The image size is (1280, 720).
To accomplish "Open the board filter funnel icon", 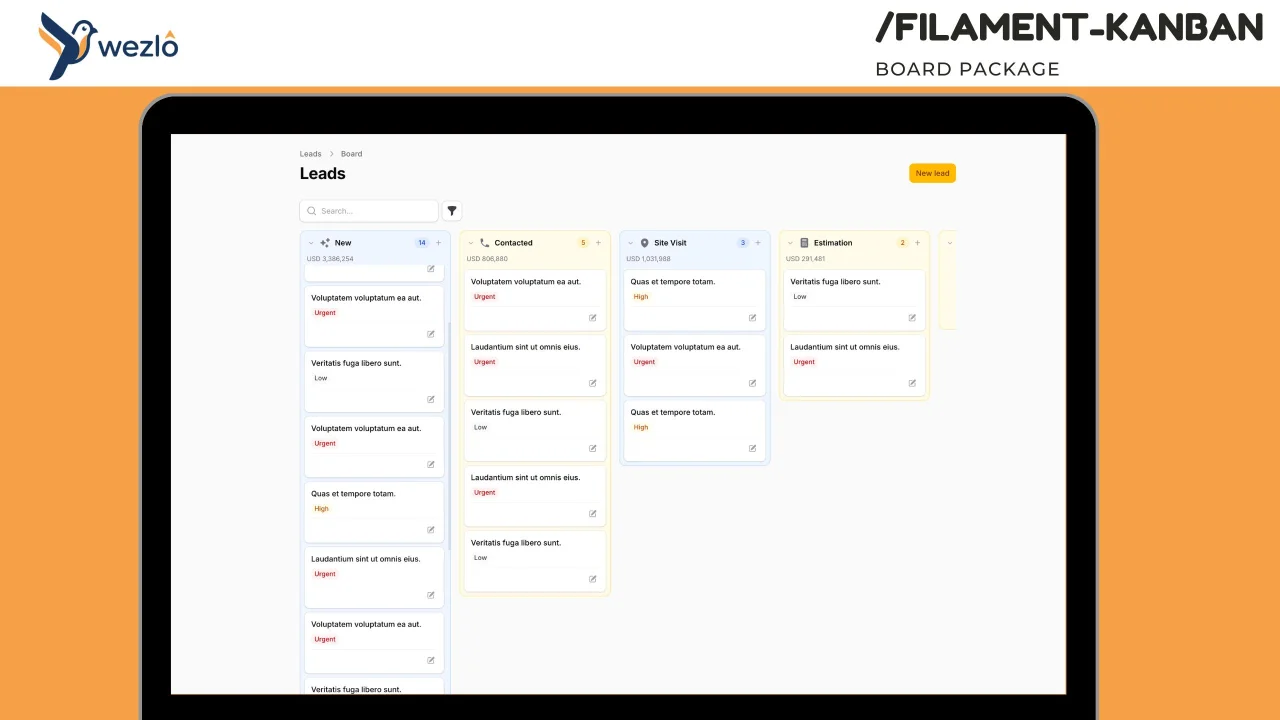I will pyautogui.click(x=452, y=211).
